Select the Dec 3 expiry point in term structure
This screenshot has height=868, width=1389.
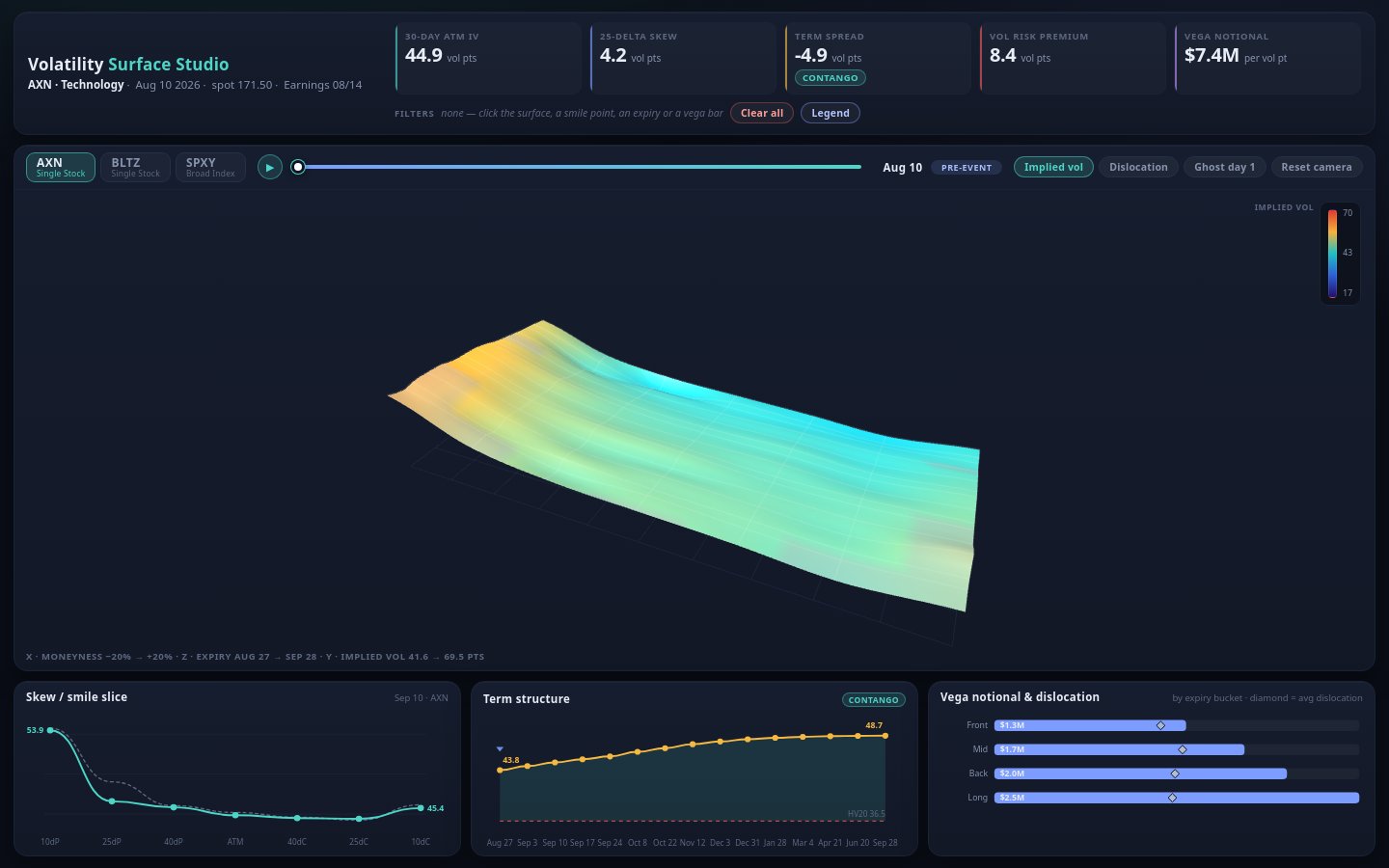coord(720,742)
